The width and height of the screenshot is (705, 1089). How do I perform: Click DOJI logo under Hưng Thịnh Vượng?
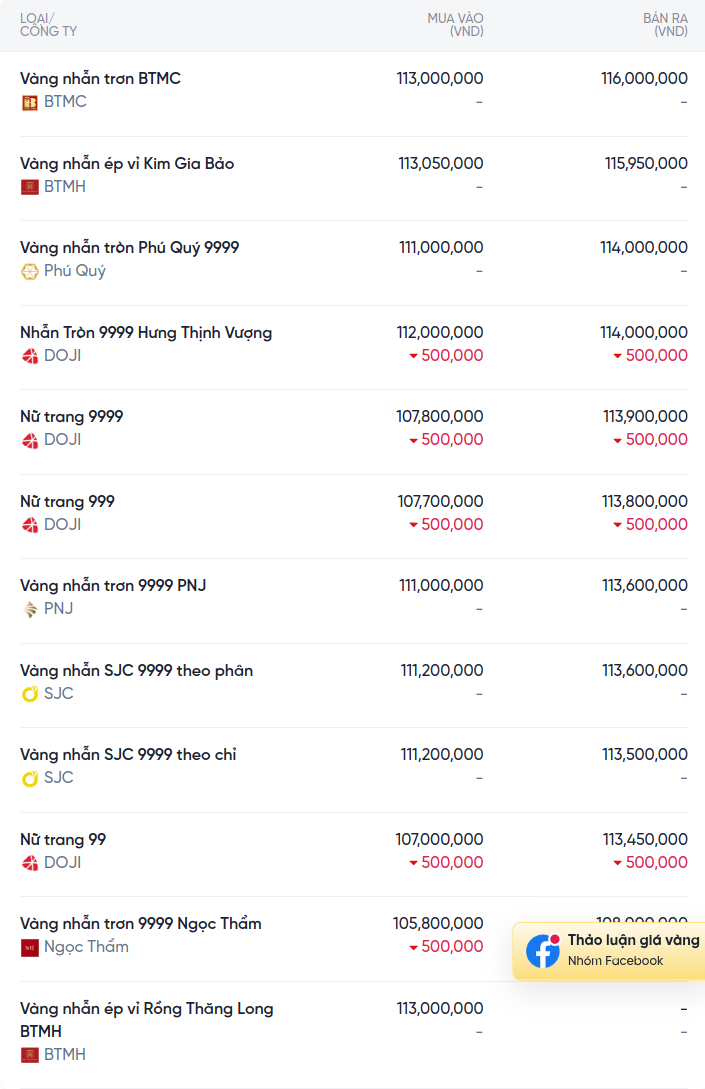[30, 356]
